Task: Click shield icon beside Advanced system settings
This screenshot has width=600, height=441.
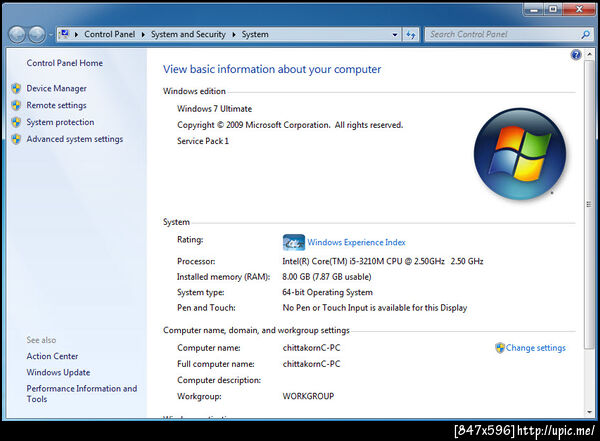Action: tap(16, 139)
